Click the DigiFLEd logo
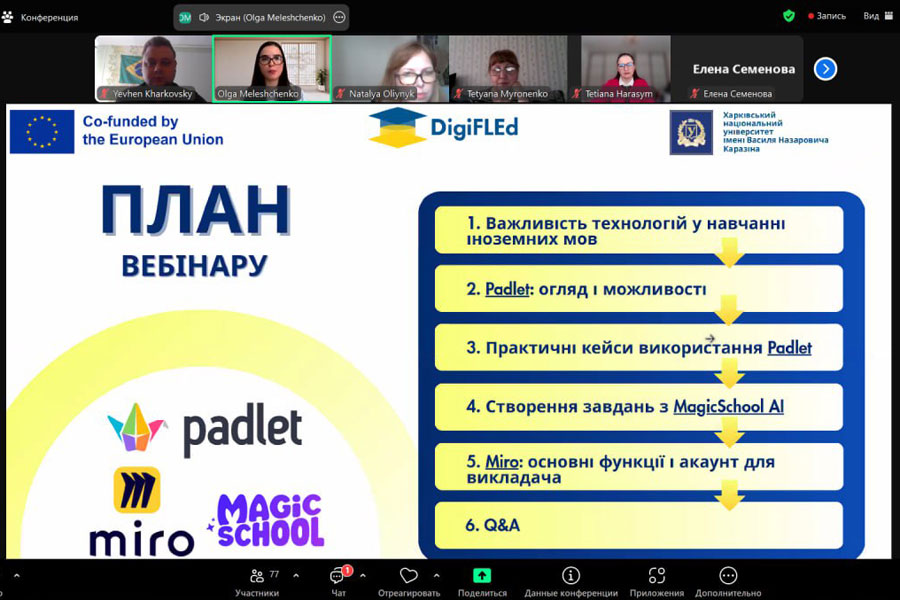 [444, 127]
